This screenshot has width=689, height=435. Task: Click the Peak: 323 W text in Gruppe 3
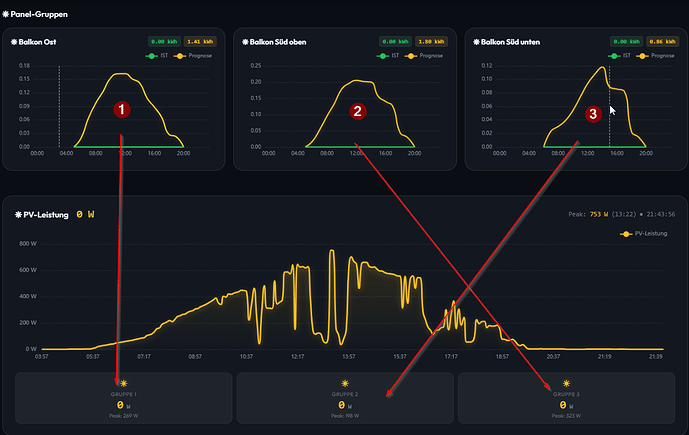[x=566, y=416]
